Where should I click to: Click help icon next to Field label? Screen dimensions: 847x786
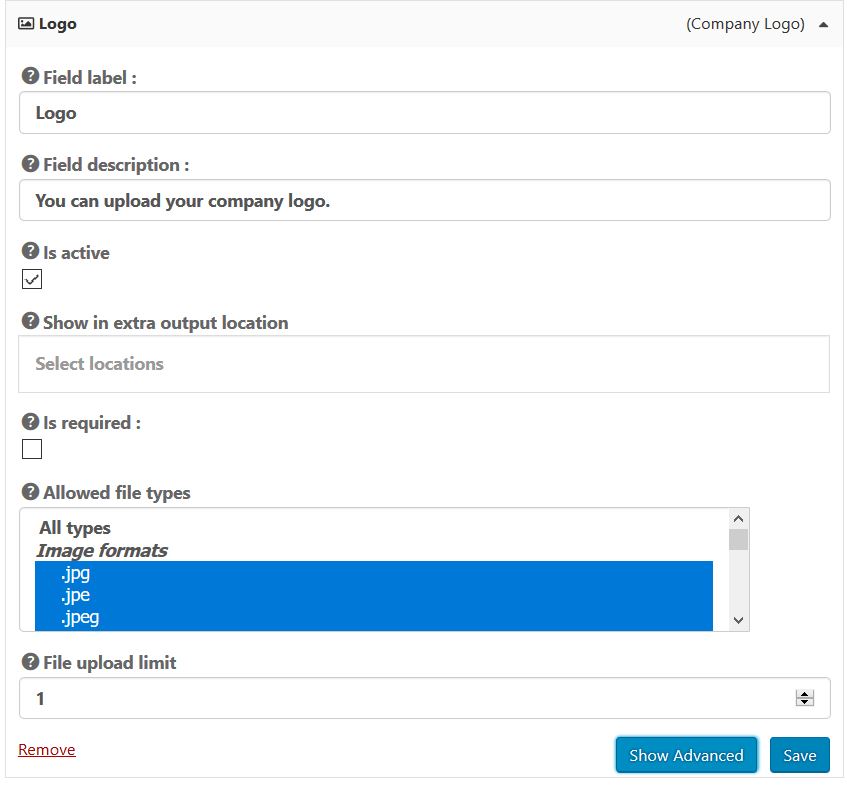pos(30,77)
